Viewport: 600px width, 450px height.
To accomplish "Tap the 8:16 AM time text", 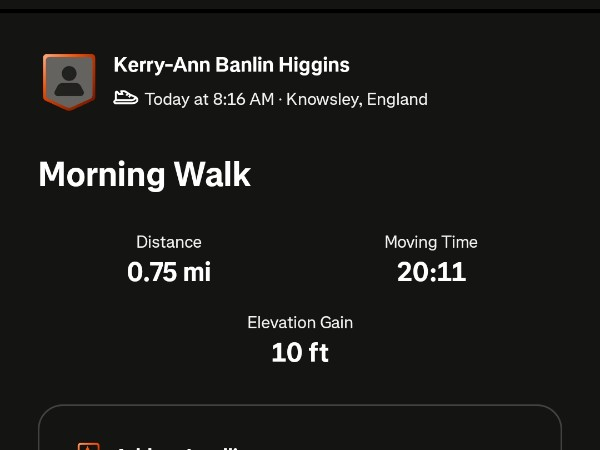I will click(x=243, y=99).
